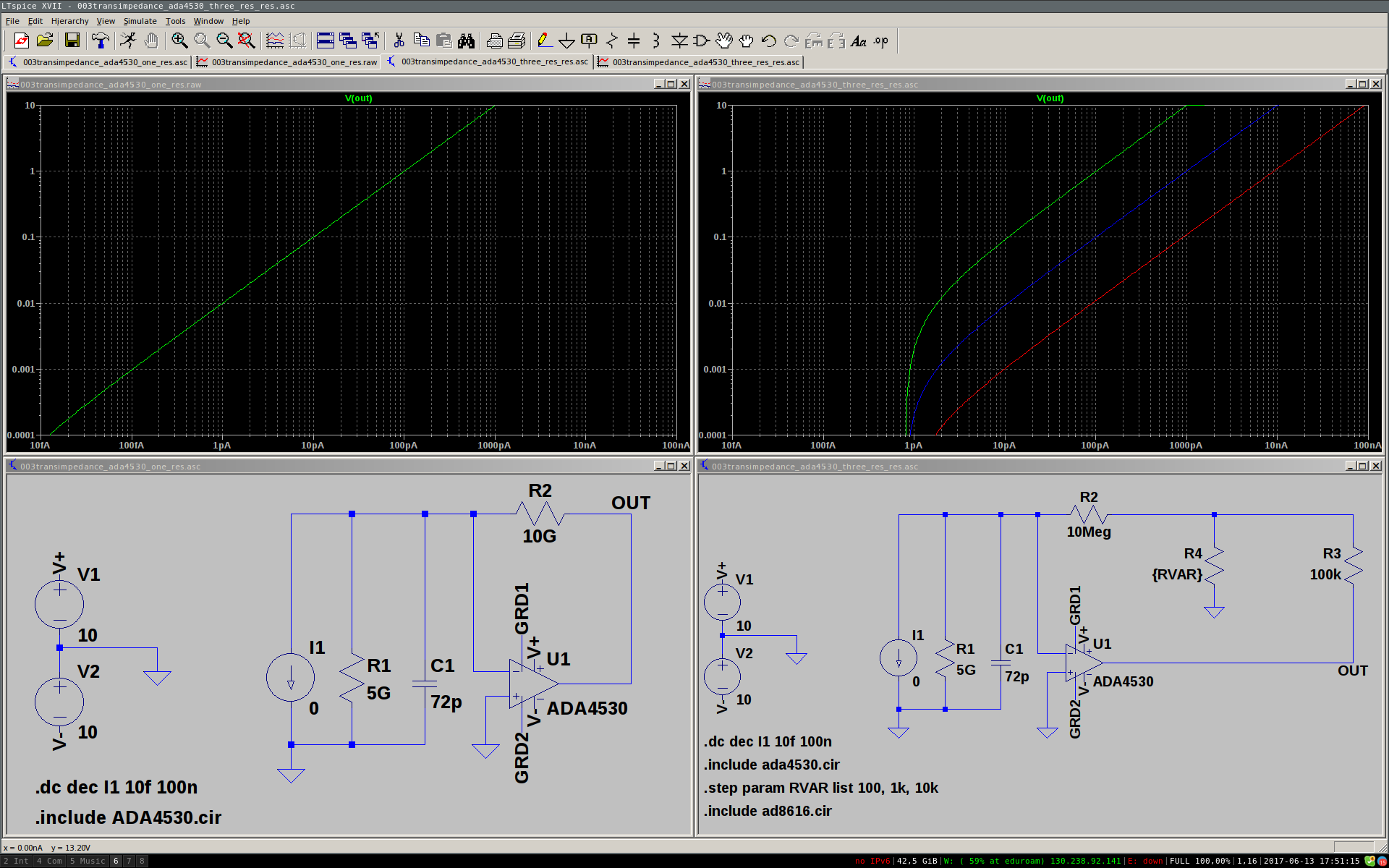Image resolution: width=1389 pixels, height=868 pixels.
Task: Click the SPICE directive .op icon
Action: click(x=880, y=41)
